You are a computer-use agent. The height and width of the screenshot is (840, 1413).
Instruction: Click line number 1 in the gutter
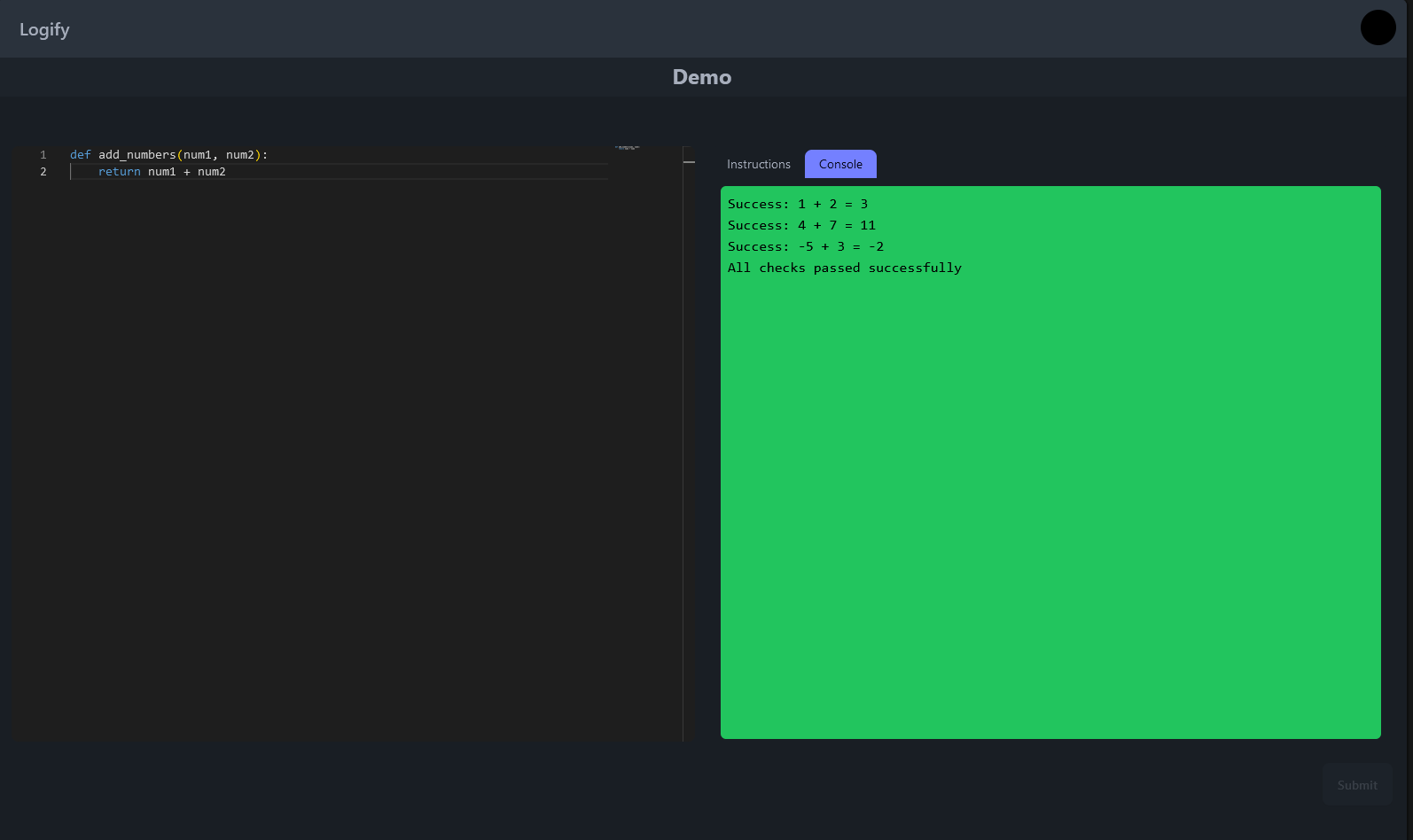point(43,155)
